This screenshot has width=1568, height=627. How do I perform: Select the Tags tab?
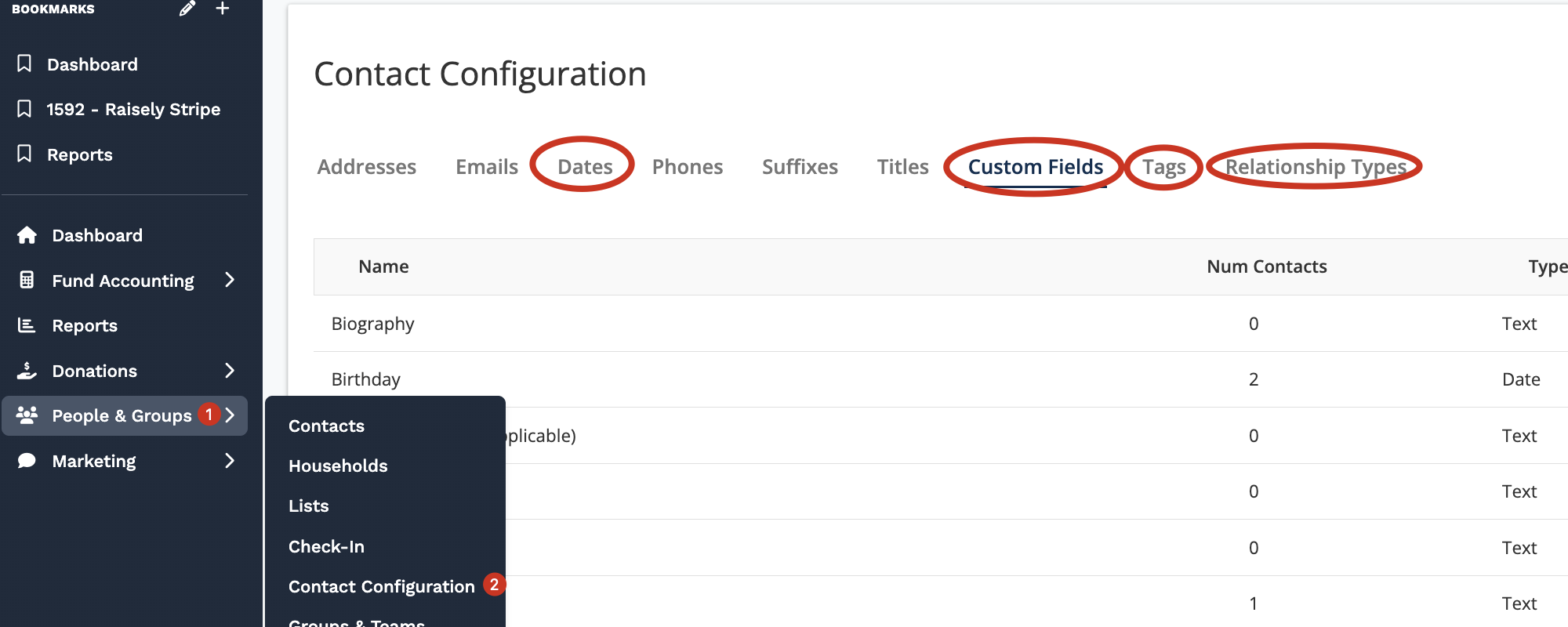[x=1163, y=167]
